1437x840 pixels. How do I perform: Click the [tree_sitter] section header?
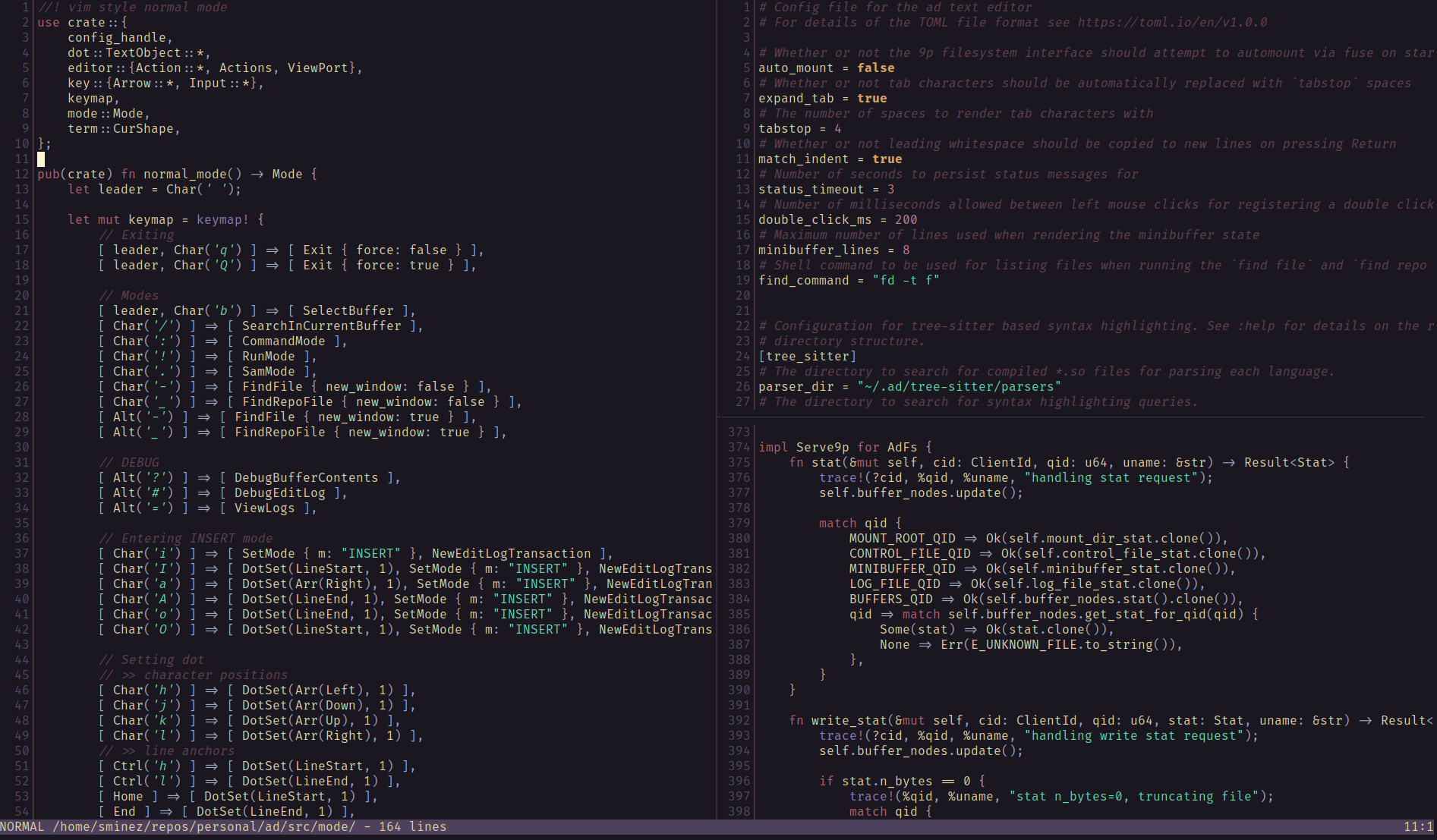[807, 357]
